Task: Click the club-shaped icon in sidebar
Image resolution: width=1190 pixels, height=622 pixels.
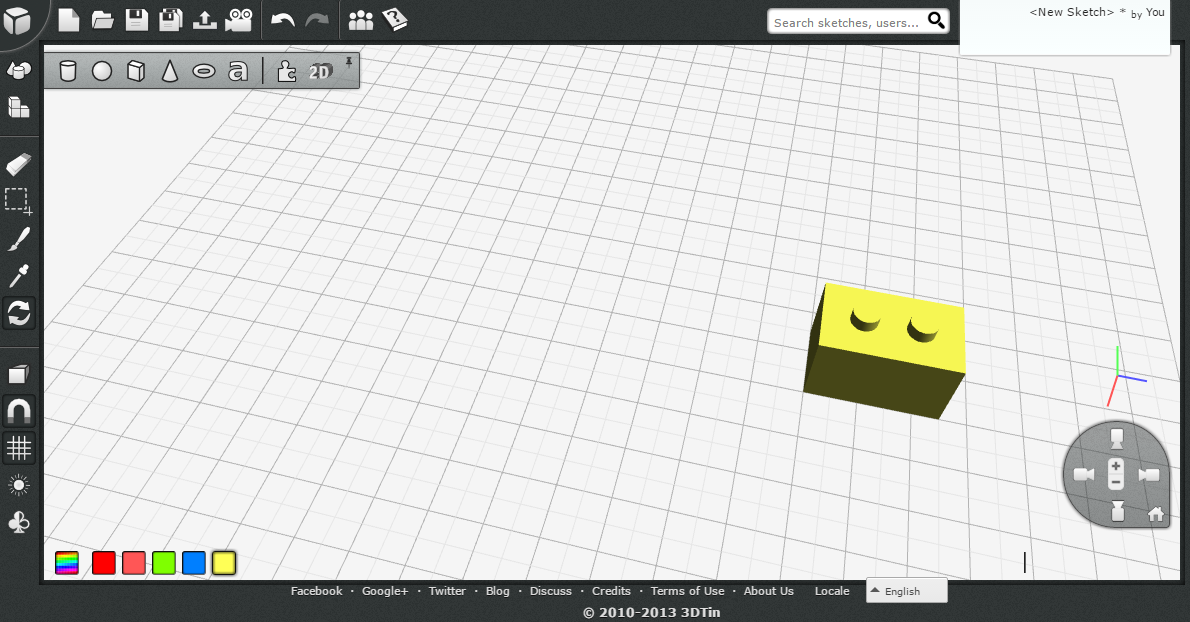Action: pos(18,522)
